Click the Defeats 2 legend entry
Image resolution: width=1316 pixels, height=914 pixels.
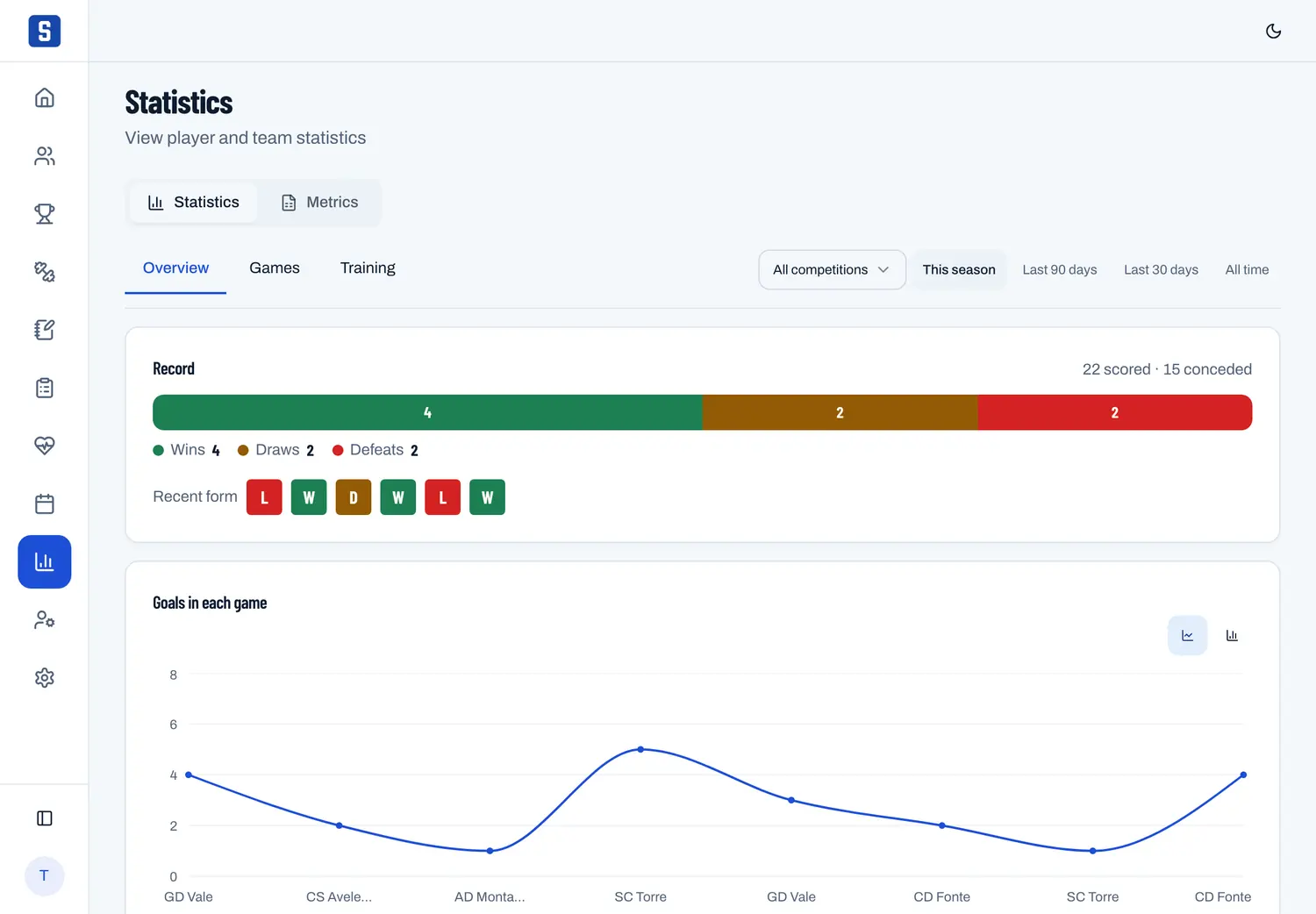[375, 450]
